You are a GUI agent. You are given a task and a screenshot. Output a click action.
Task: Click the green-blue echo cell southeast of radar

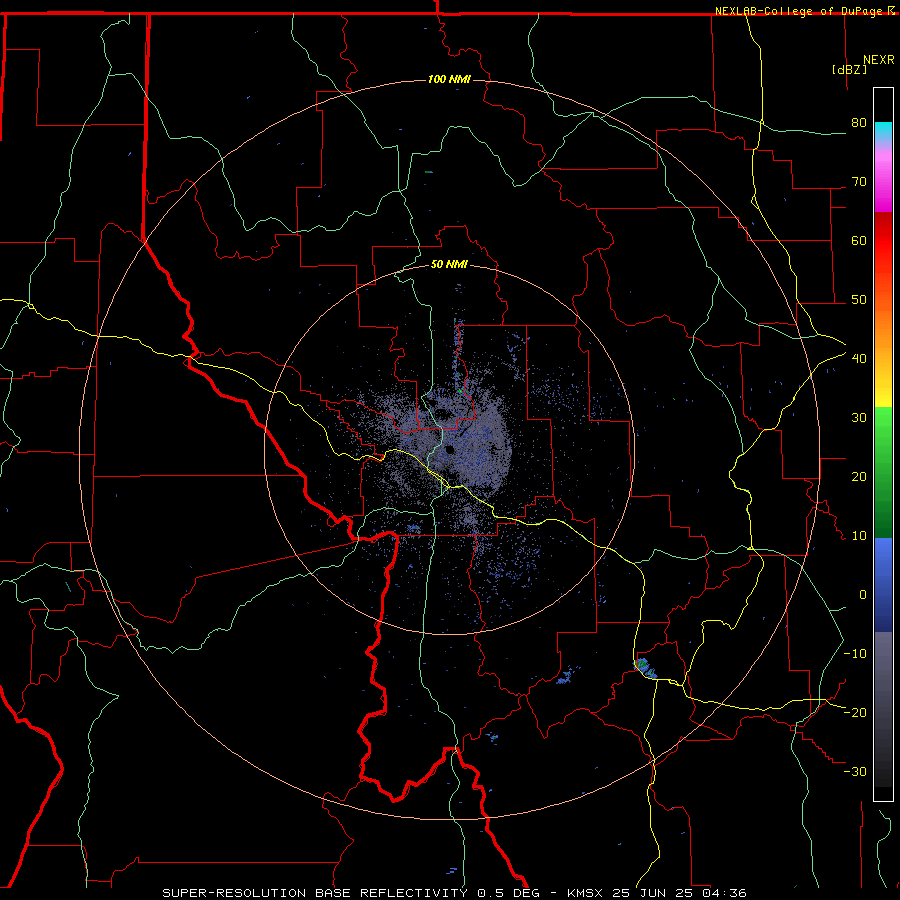coord(646,668)
